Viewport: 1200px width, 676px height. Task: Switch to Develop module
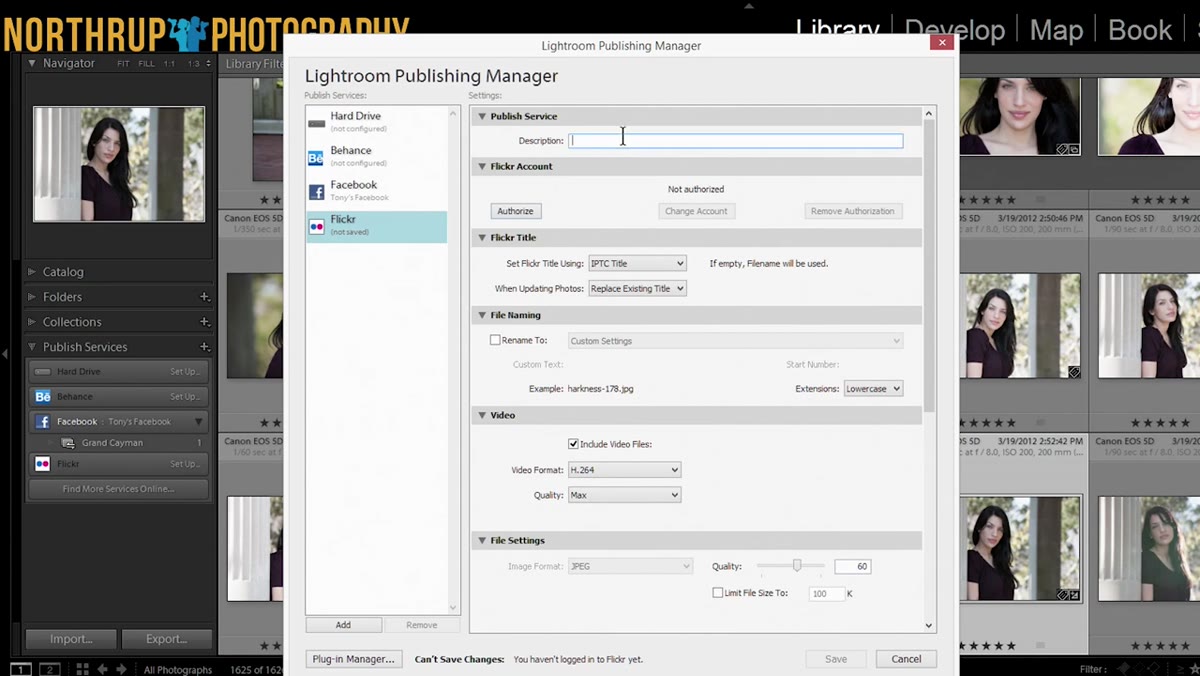[955, 30]
